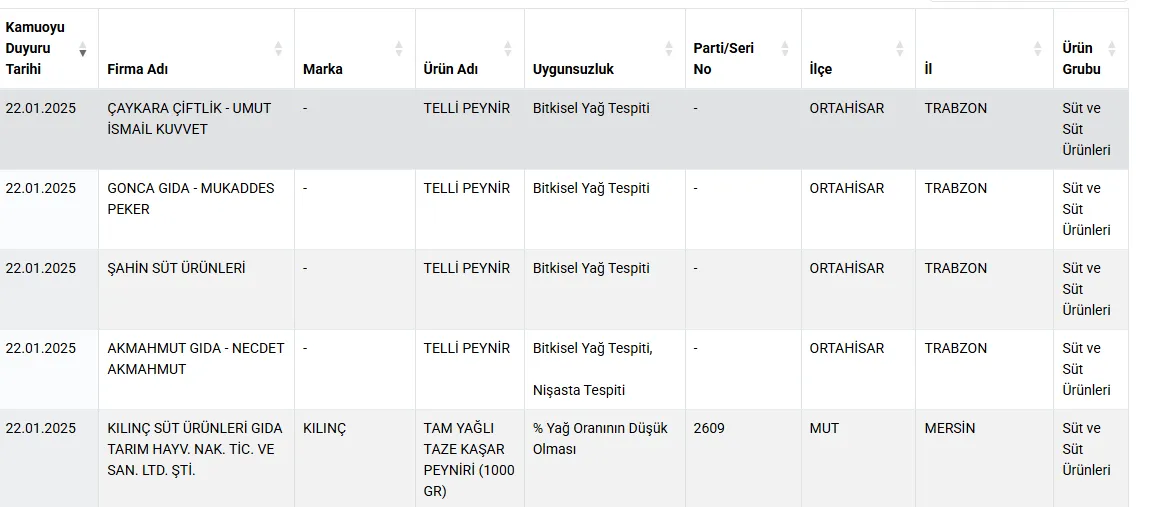Image resolution: width=1149 pixels, height=507 pixels.
Task: Click AKMAHMUT GIDA - NECDET AKMAHMUT entry
Action: pos(196,359)
